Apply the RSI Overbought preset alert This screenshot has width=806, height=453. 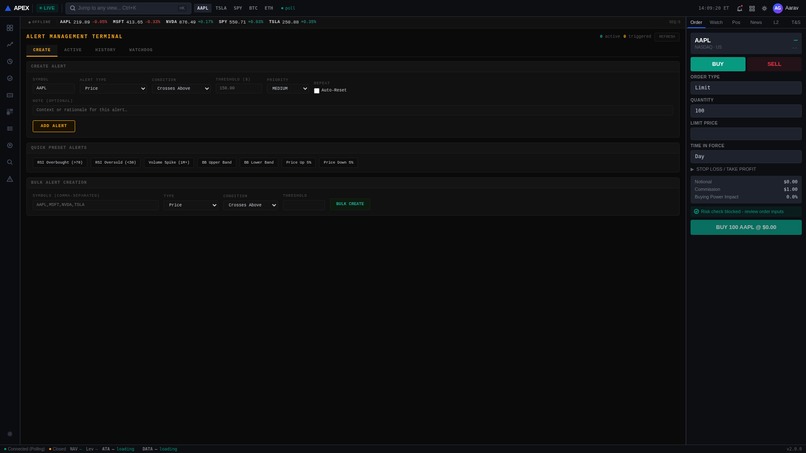[x=60, y=162]
